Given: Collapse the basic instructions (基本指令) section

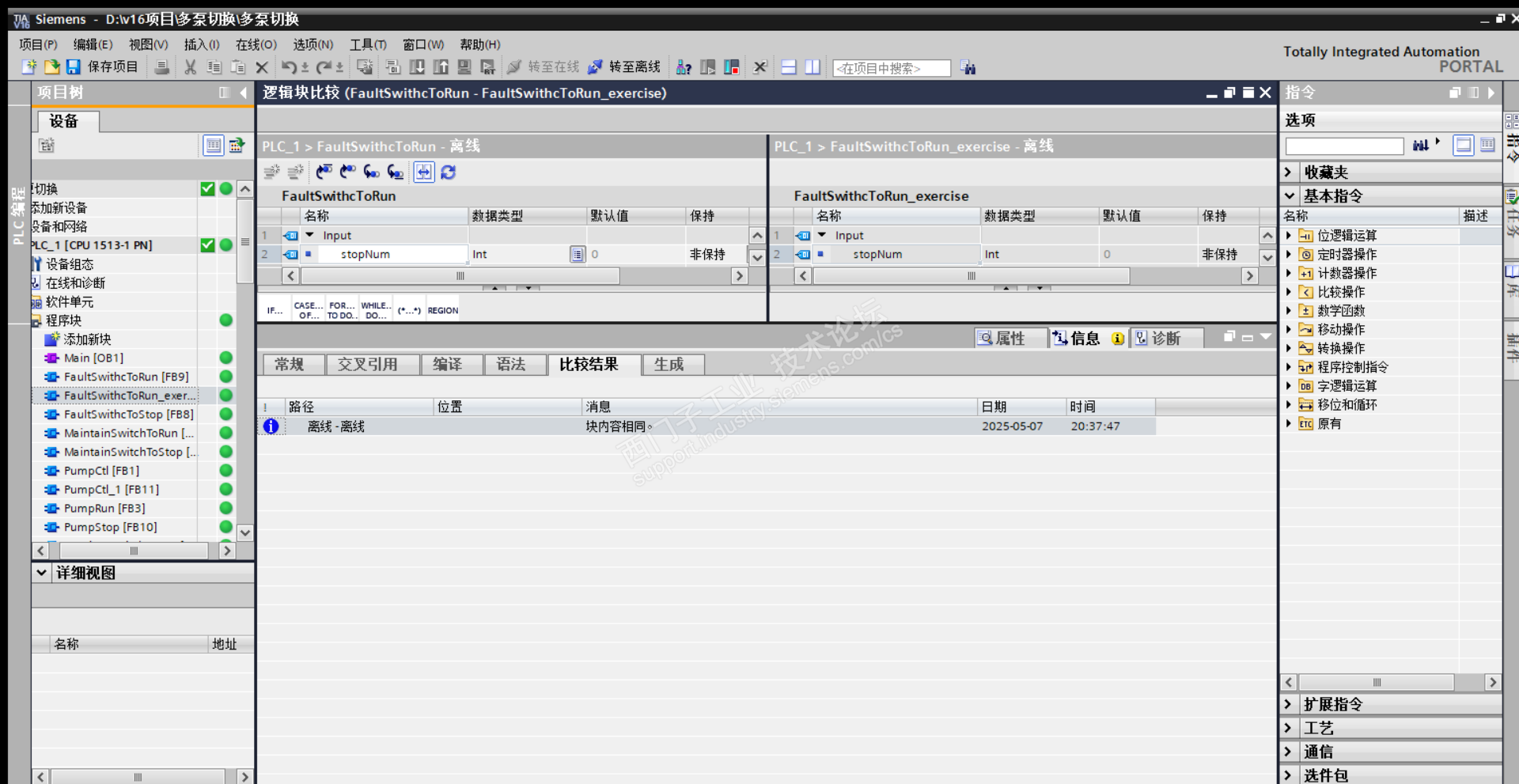Looking at the screenshot, I should tap(1290, 195).
